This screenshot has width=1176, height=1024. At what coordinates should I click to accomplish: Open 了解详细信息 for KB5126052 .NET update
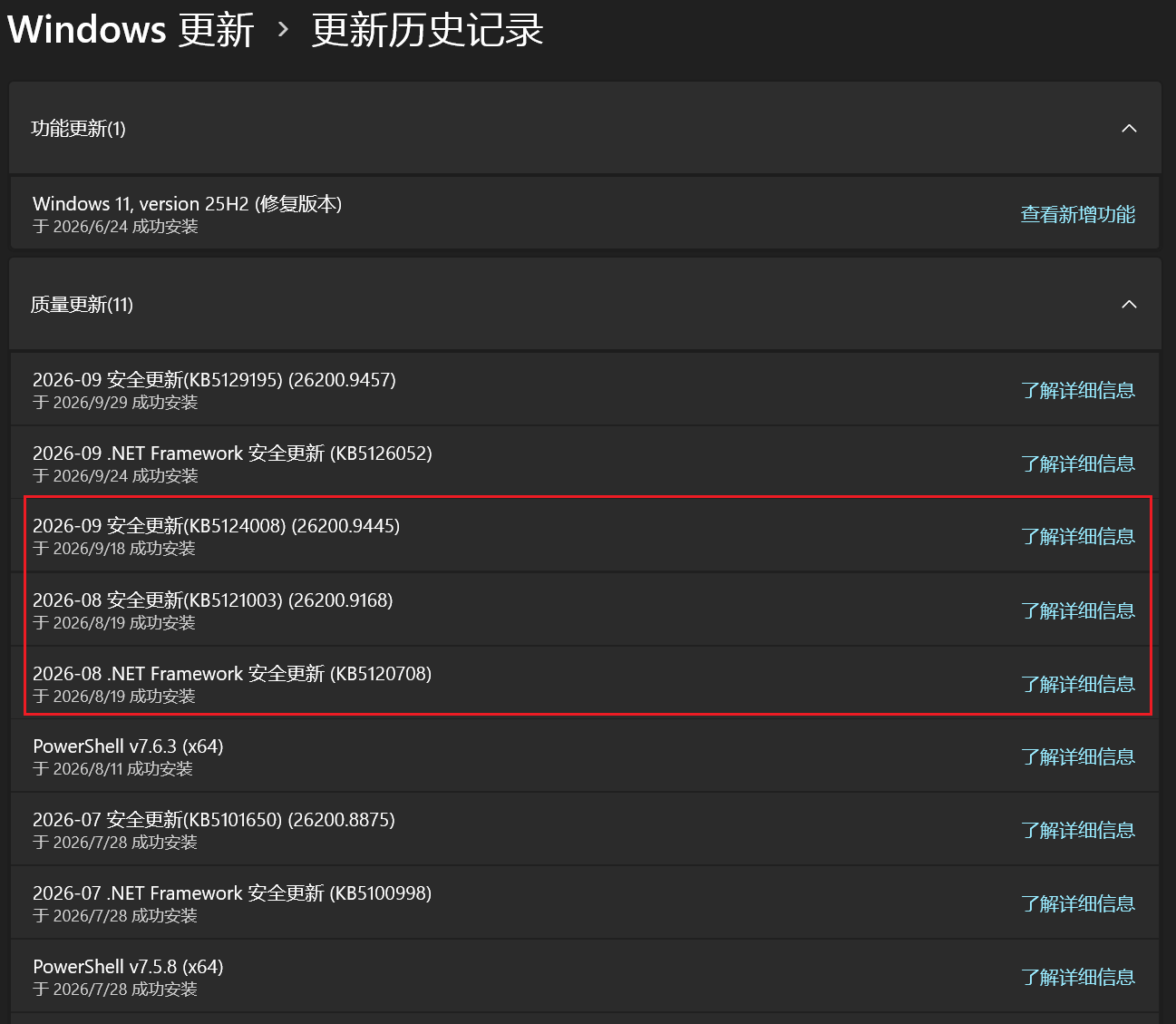tap(1078, 463)
